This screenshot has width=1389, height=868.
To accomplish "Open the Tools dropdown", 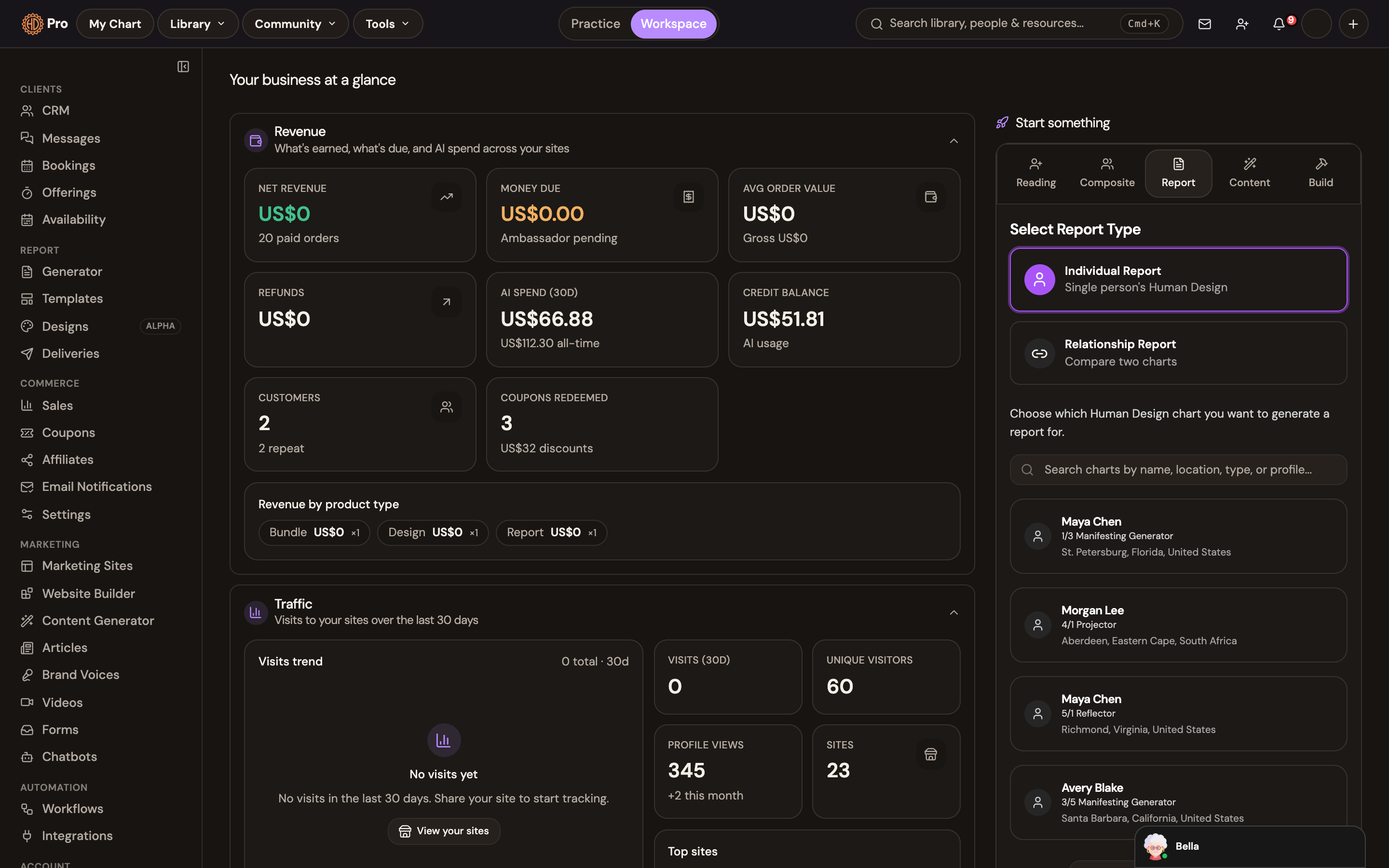I will pyautogui.click(x=387, y=24).
